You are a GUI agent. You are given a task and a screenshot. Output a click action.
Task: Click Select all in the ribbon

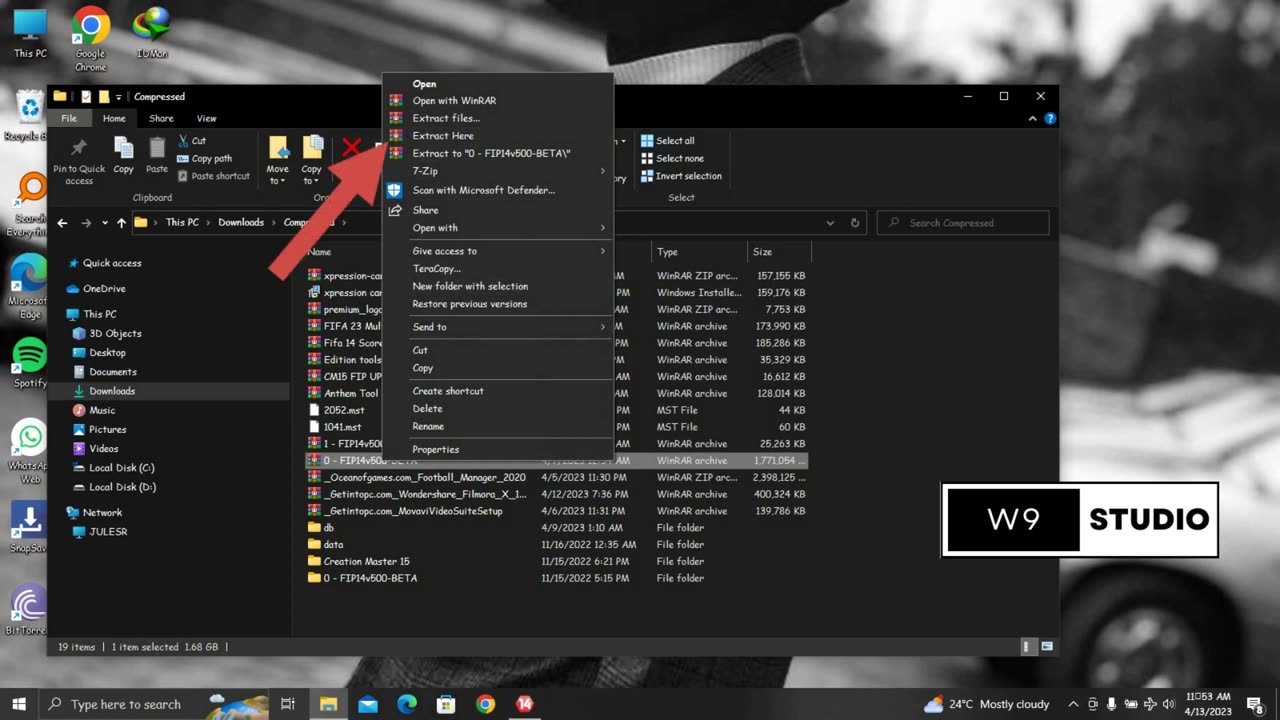[x=667, y=141]
